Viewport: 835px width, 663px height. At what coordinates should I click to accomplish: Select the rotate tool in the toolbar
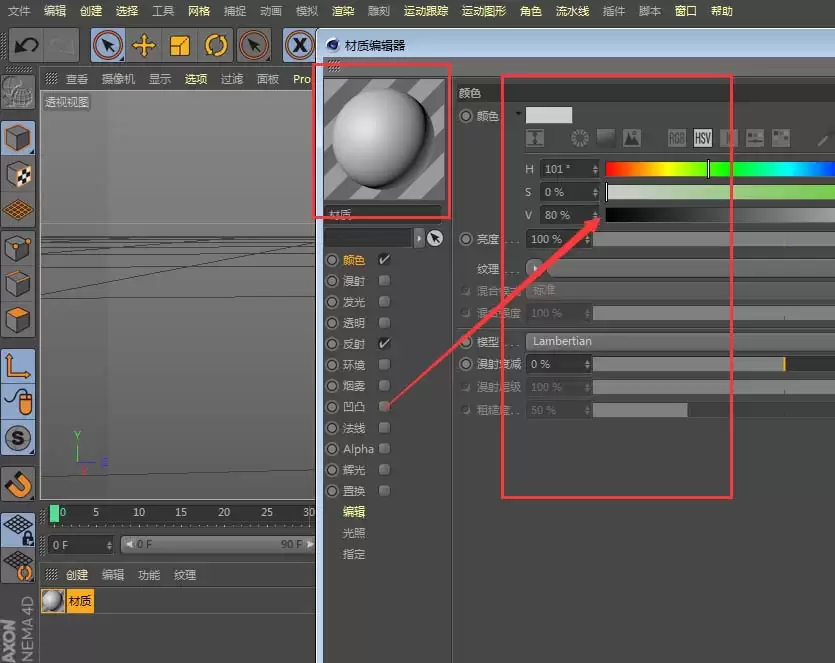coord(215,46)
